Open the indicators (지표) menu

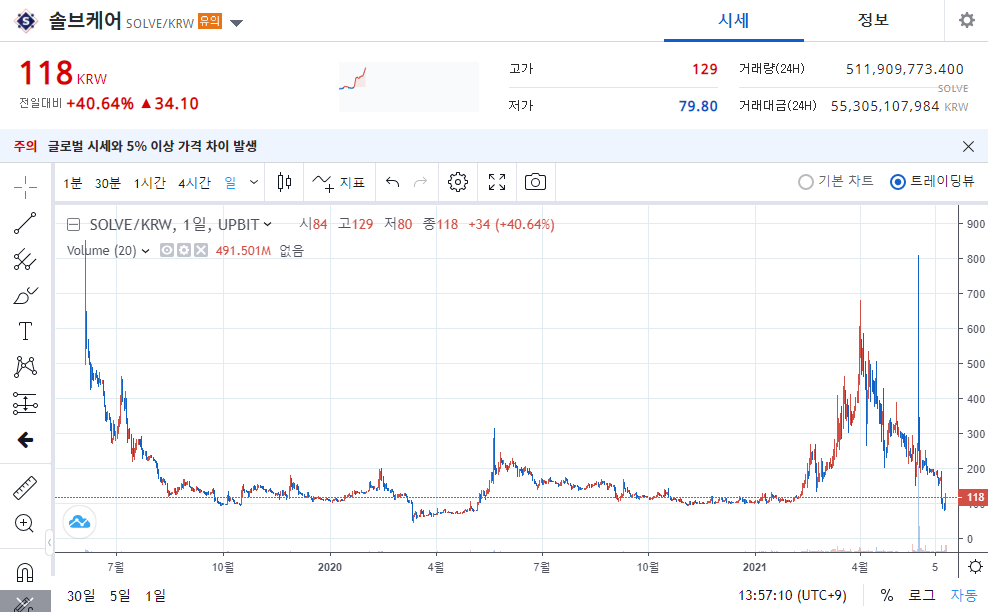[x=338, y=182]
